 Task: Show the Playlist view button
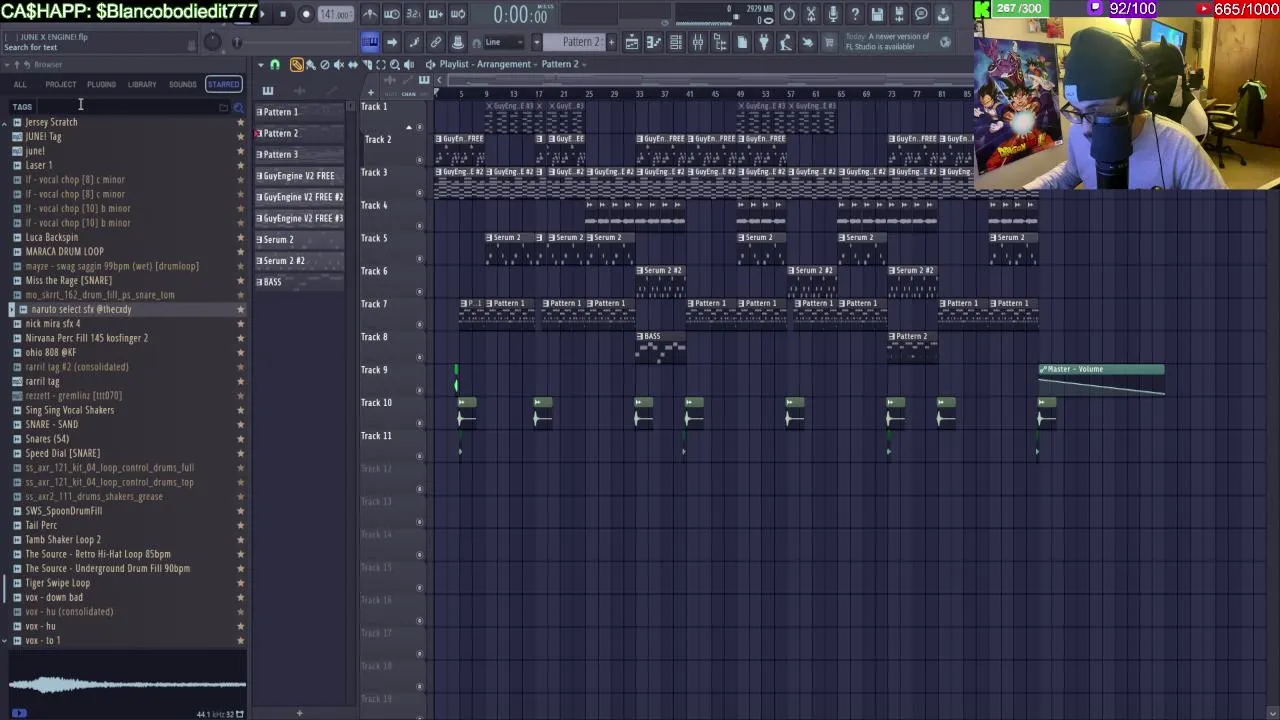tap(632, 42)
